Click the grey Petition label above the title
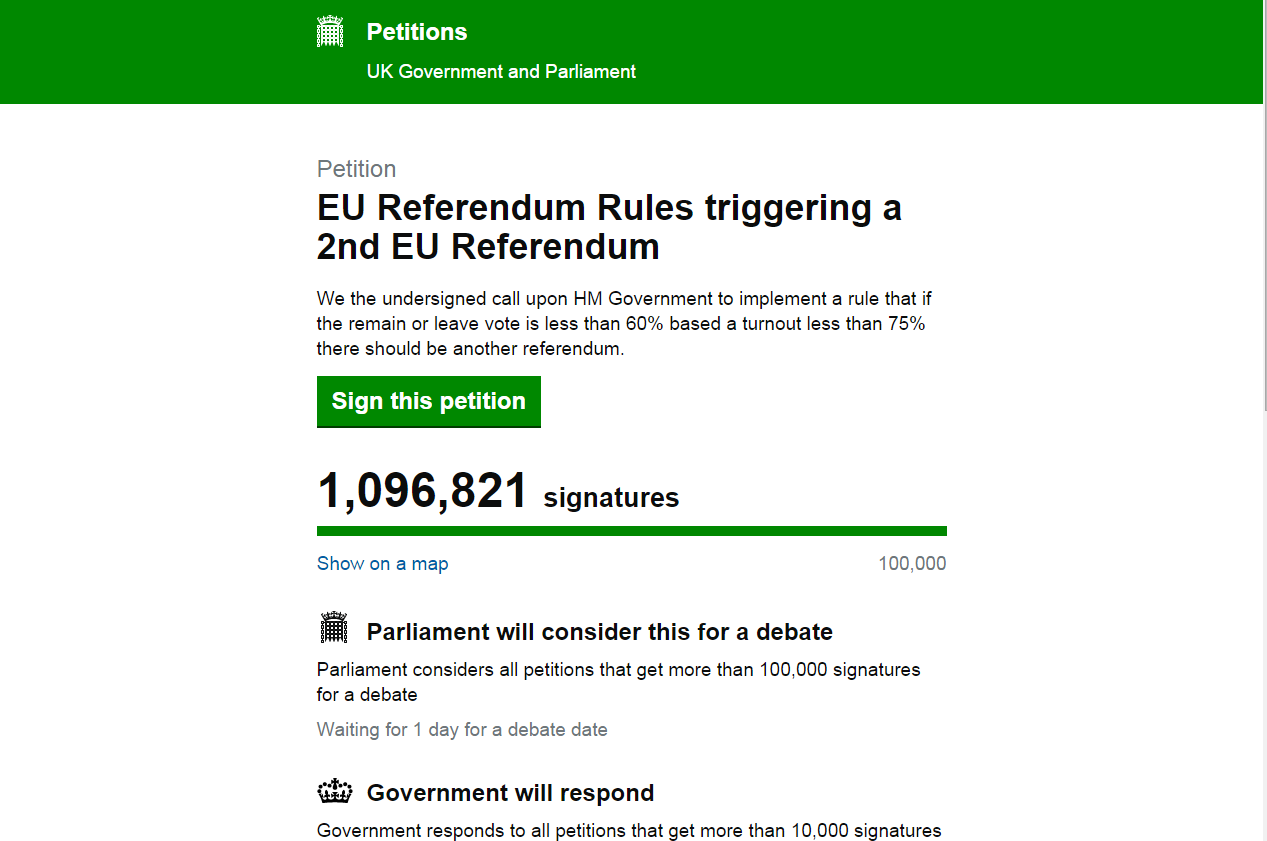The width and height of the screenshot is (1267, 841). pos(356,169)
